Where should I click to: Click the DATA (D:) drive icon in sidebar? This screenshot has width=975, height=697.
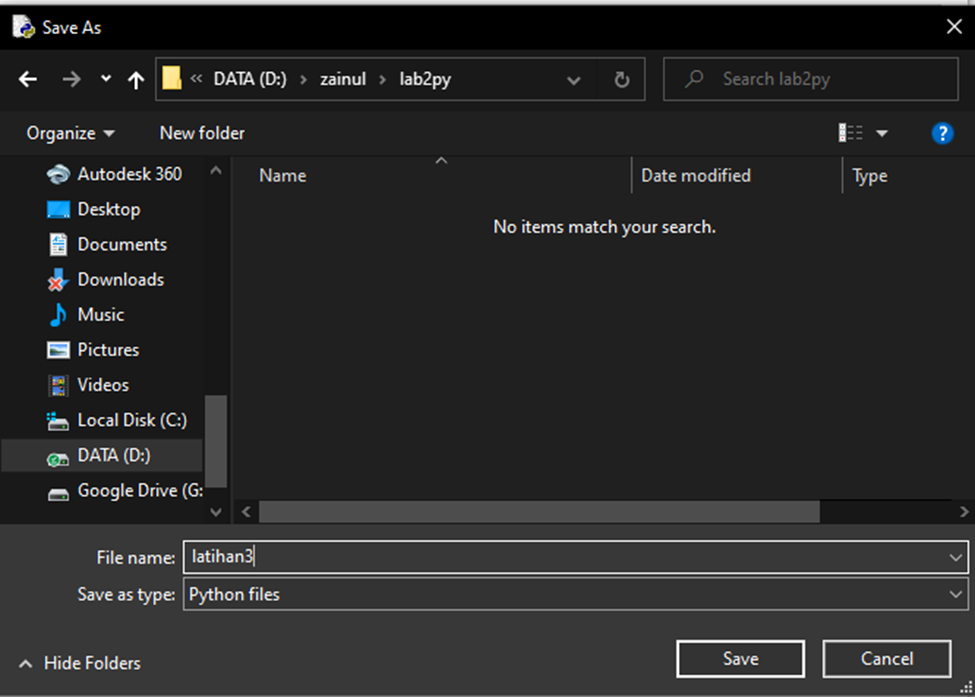pos(58,459)
